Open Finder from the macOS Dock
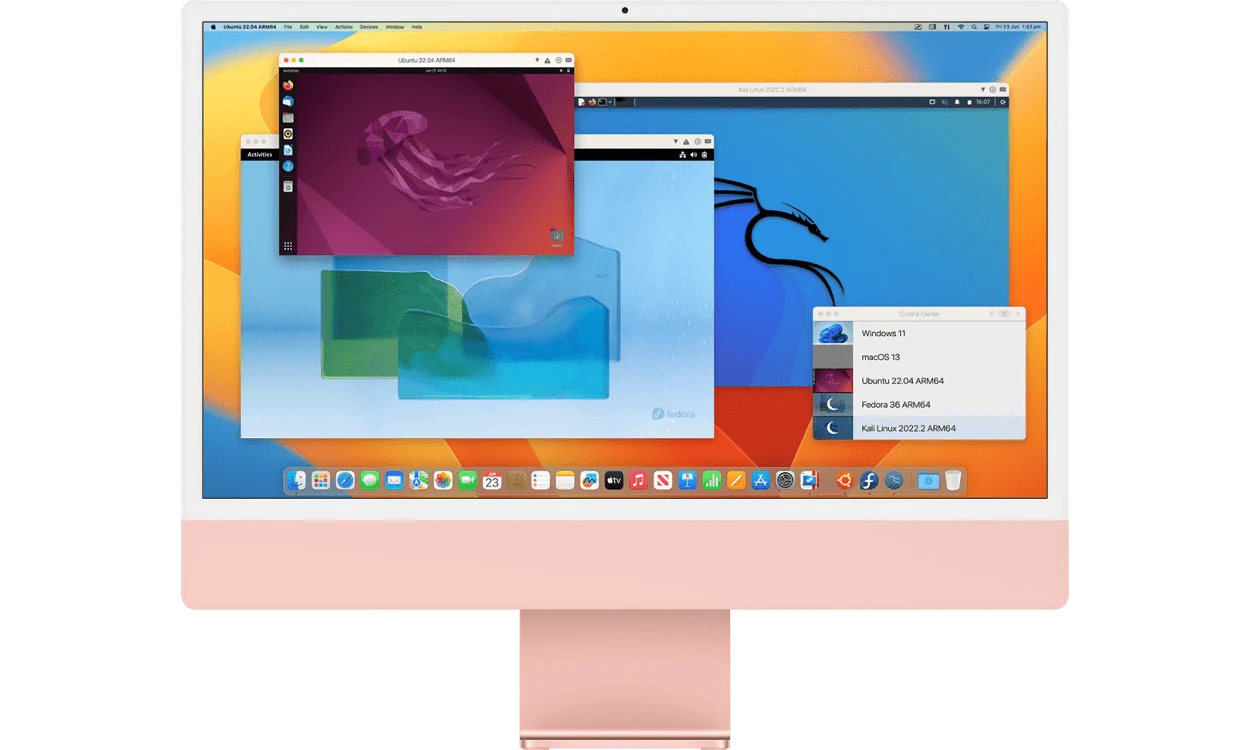The width and height of the screenshot is (1250, 750). (297, 481)
